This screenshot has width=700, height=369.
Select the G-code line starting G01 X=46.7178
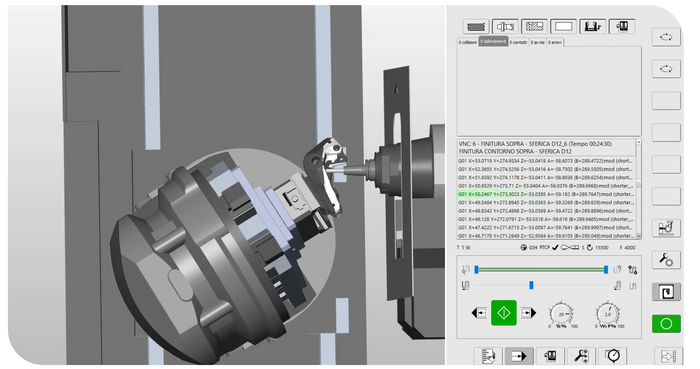(x=546, y=236)
